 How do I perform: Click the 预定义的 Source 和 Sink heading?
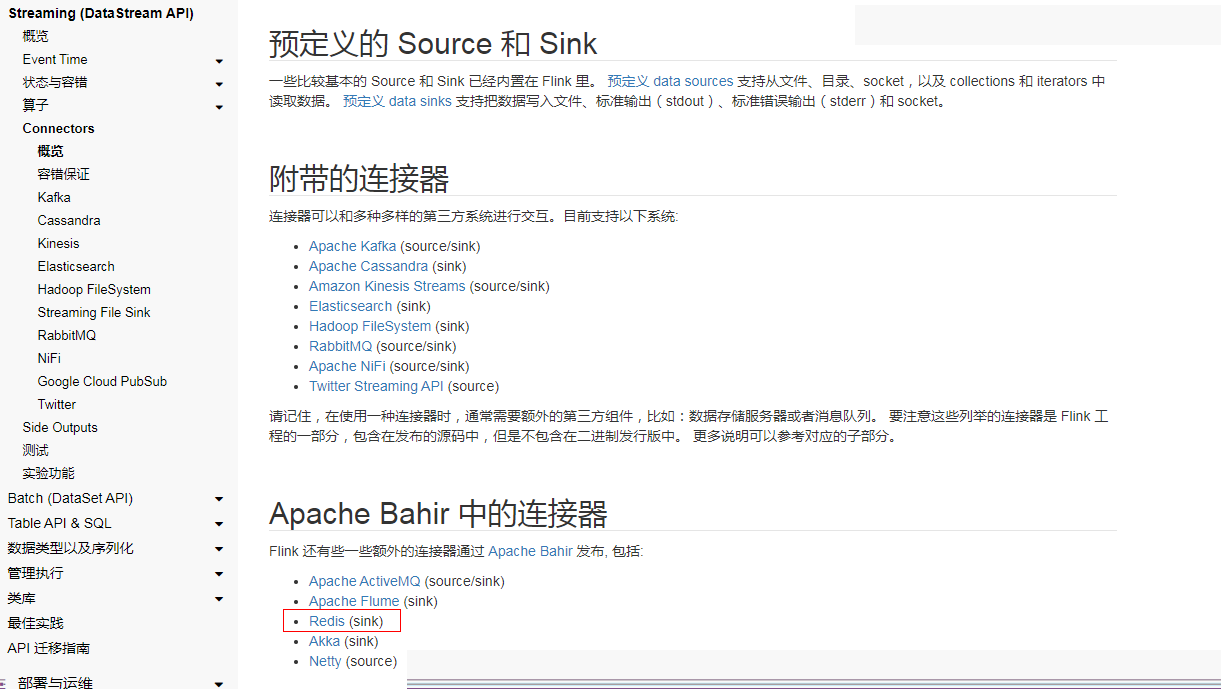(433, 44)
